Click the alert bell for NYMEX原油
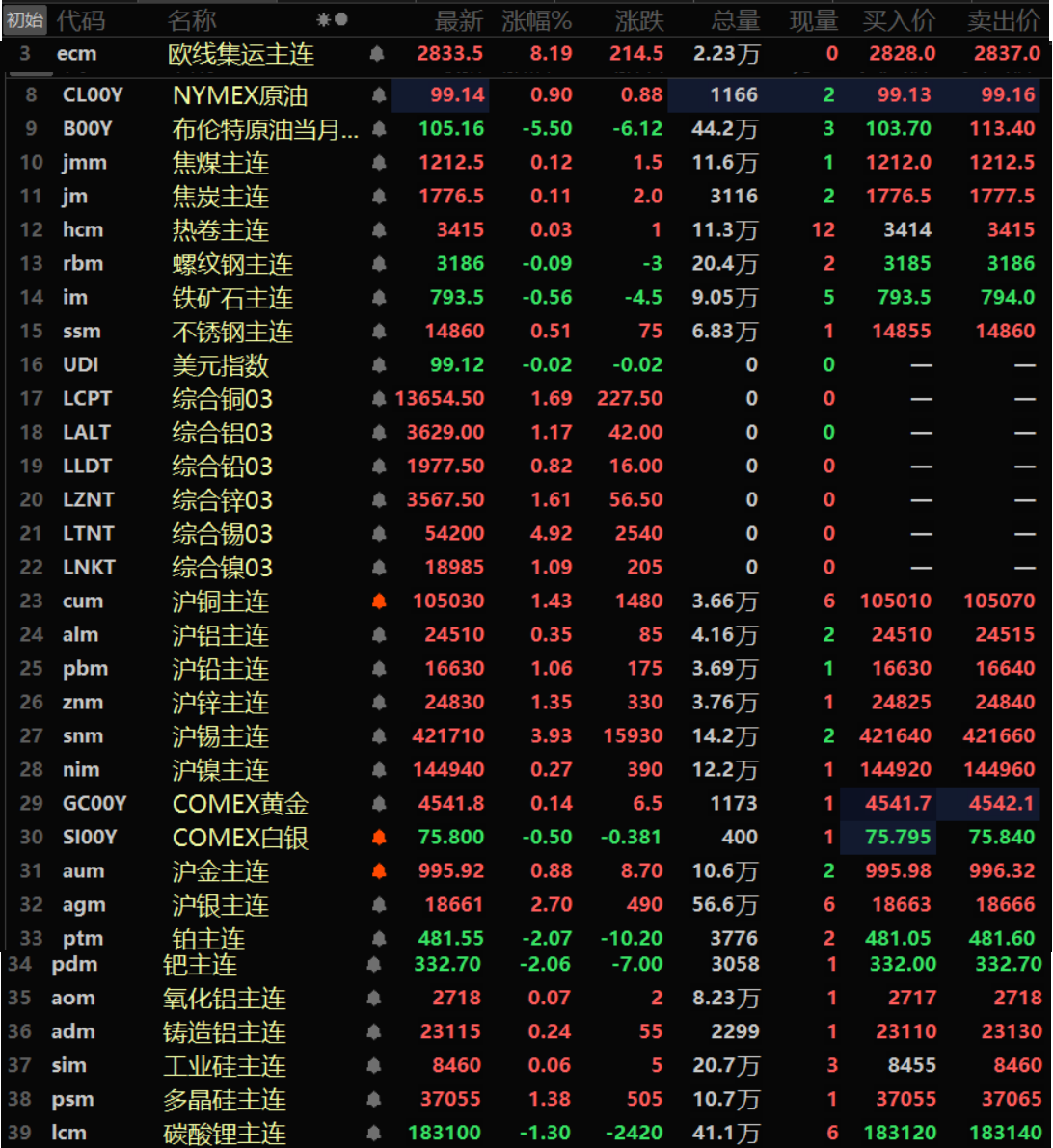The image size is (1053, 1148). 379,94
